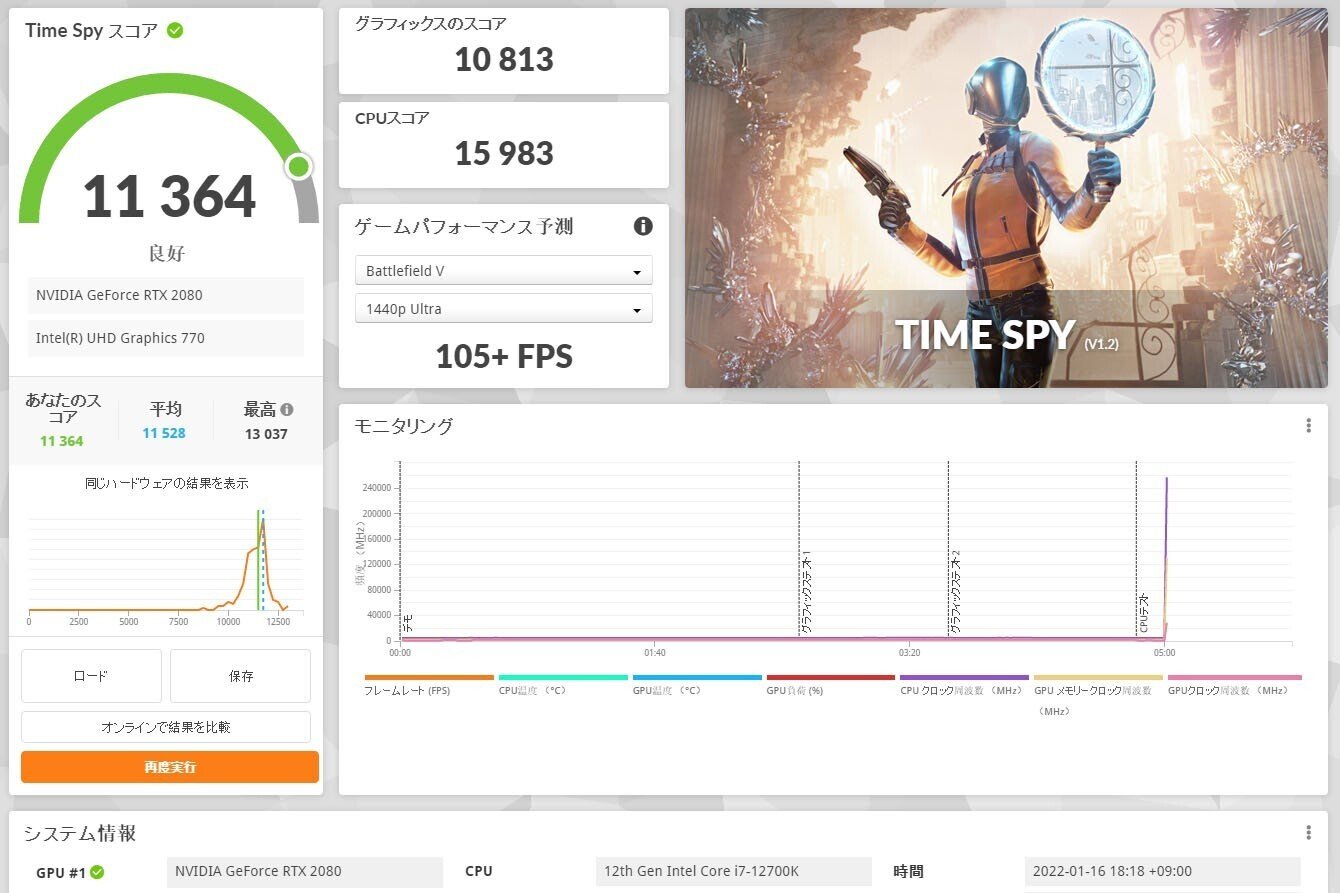1340x893 pixels.
Task: Click the verified checkmark beside Time Spy スコア
Action: [176, 30]
